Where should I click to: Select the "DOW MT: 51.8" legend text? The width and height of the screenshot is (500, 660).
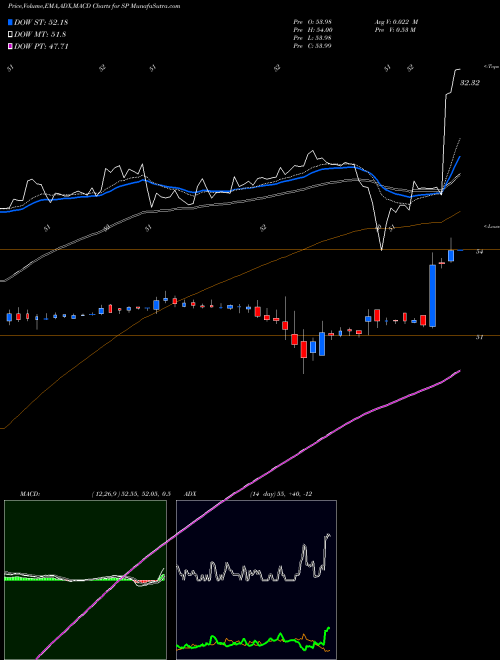coord(40,35)
